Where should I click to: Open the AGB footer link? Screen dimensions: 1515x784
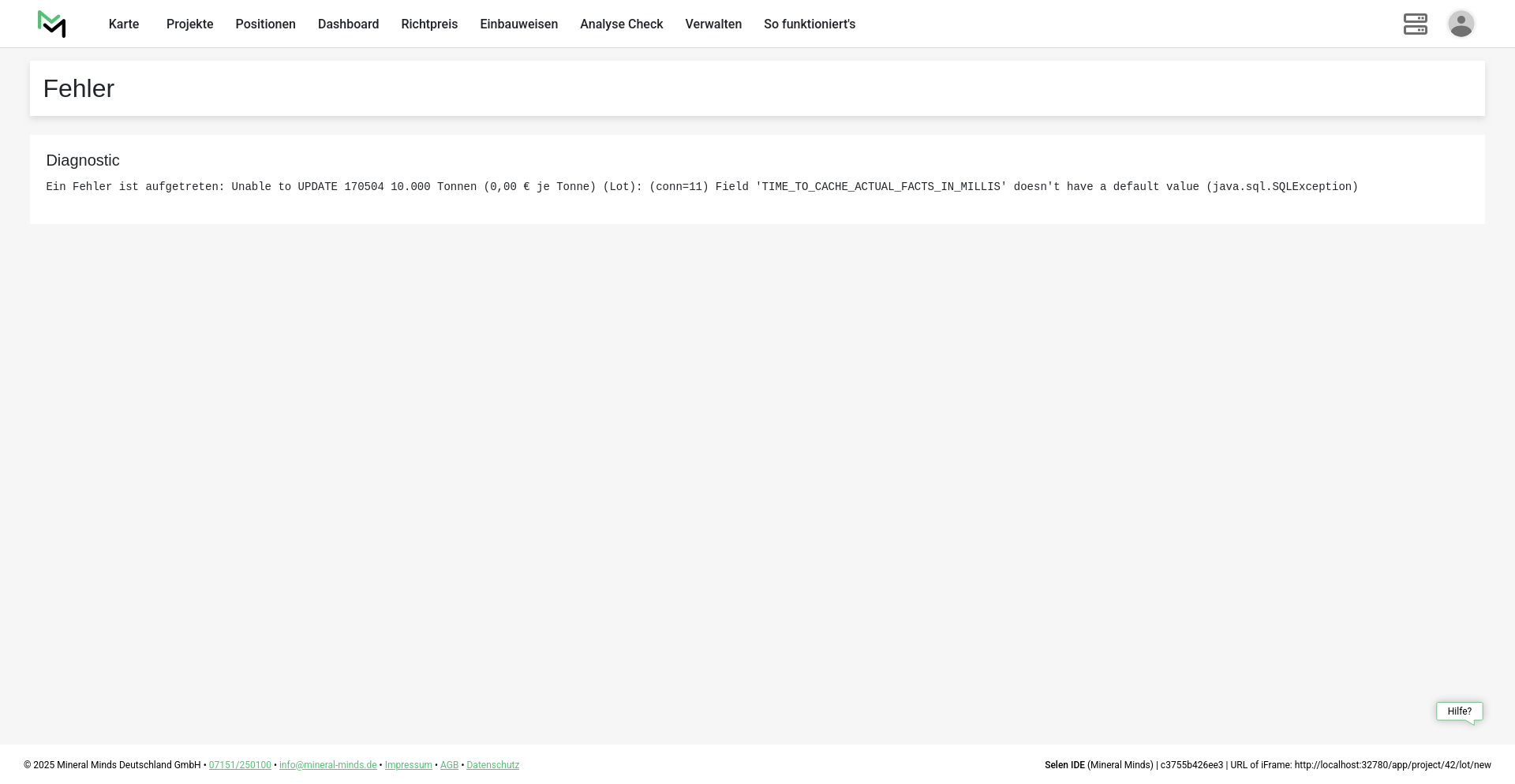(x=449, y=765)
